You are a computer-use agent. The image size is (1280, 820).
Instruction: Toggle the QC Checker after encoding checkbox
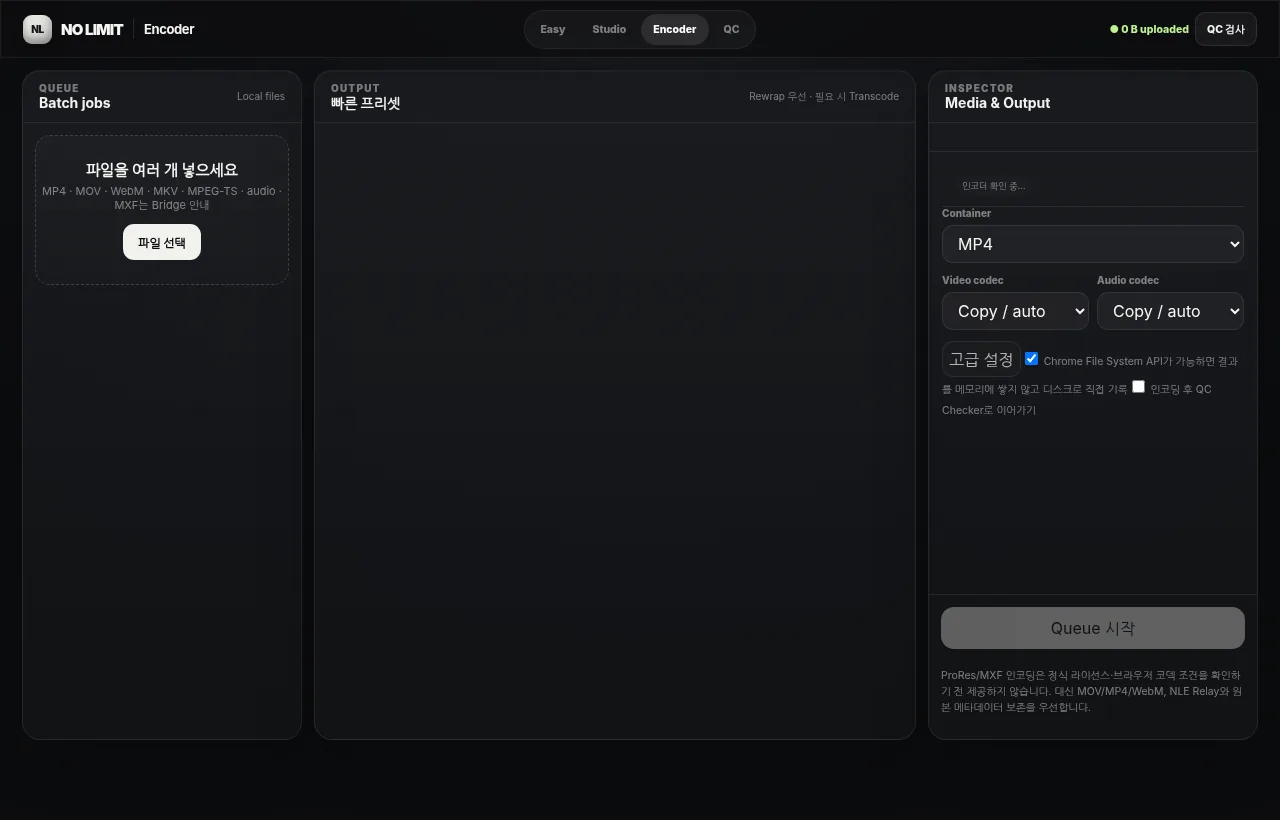1138,387
